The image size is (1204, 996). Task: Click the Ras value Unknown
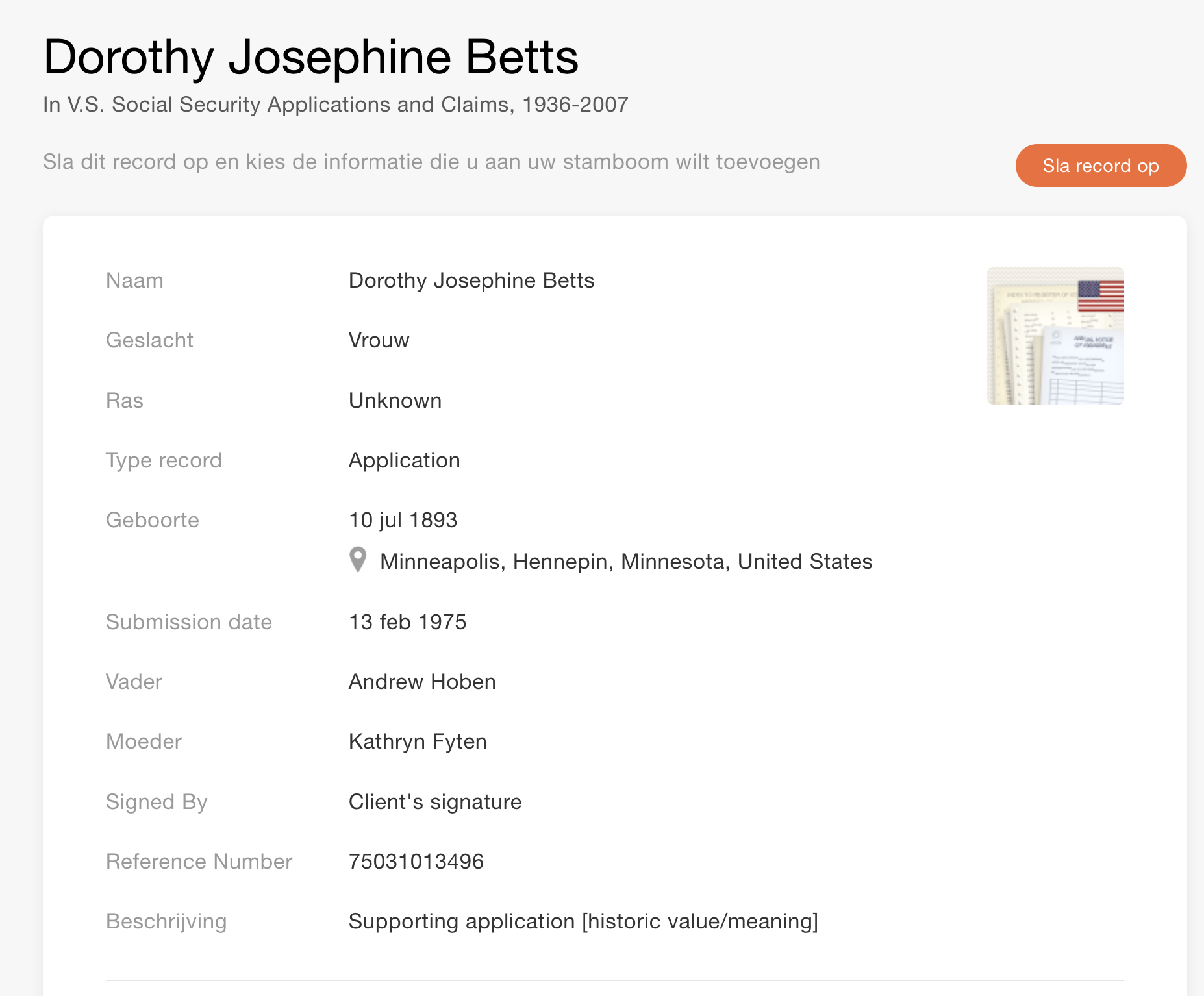[x=395, y=401]
